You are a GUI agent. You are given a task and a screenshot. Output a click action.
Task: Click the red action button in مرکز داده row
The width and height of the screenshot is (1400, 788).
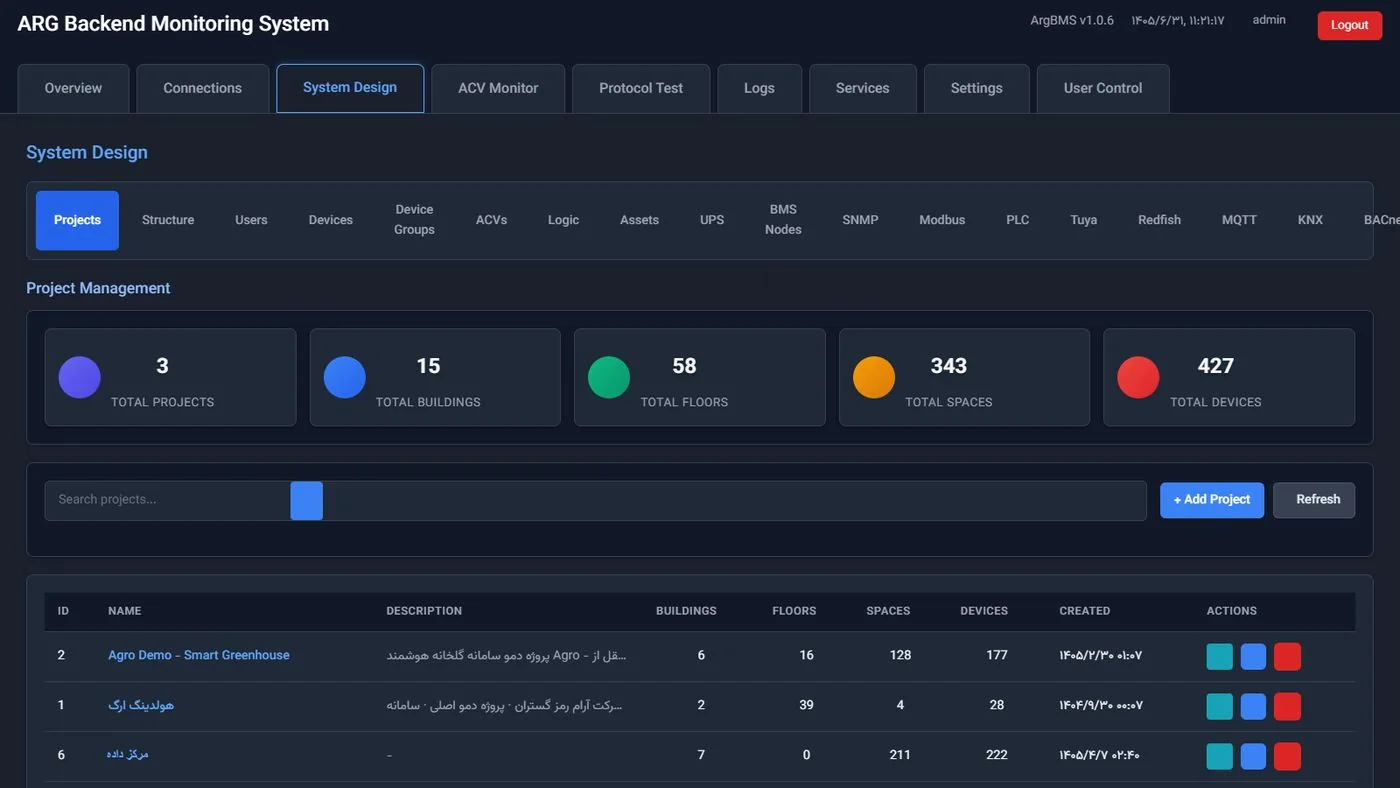[1287, 756]
